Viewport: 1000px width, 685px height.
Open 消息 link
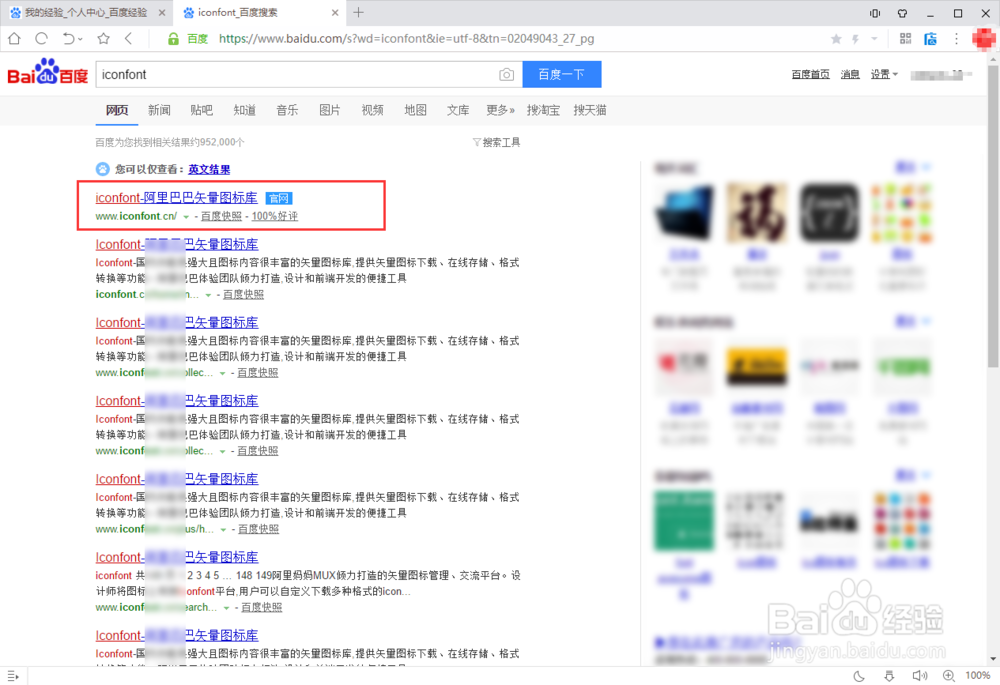pyautogui.click(x=850, y=75)
